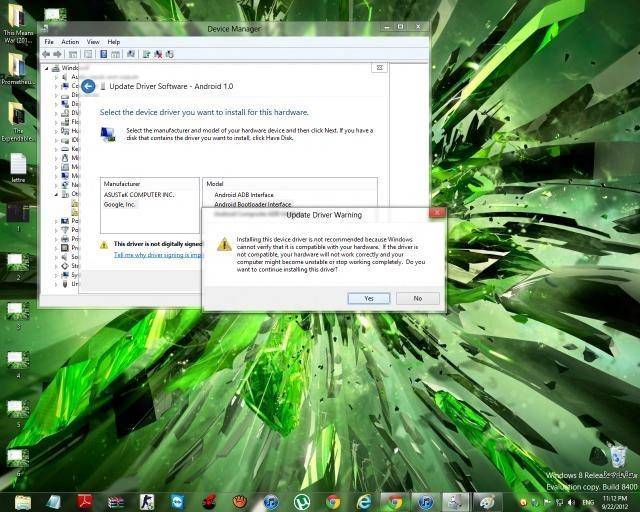Open 'Tell me why driver signing is important' link
The width and height of the screenshot is (640, 512).
point(158,255)
